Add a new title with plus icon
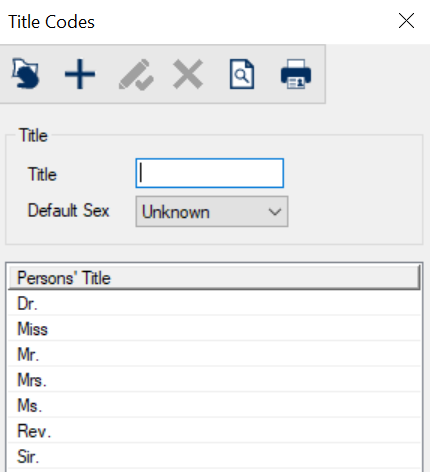The width and height of the screenshot is (430, 472). (80, 74)
